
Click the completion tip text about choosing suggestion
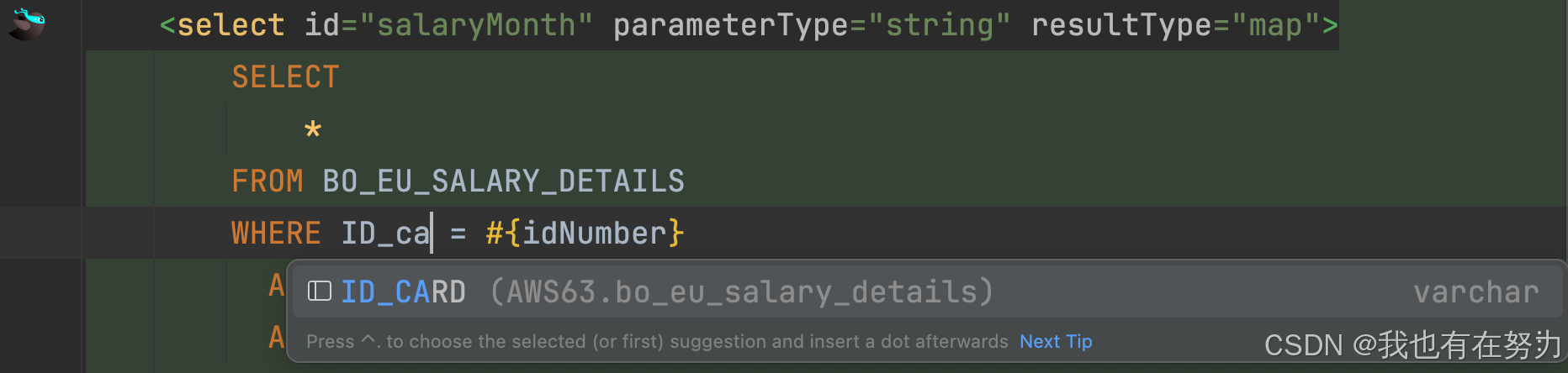pos(657,342)
